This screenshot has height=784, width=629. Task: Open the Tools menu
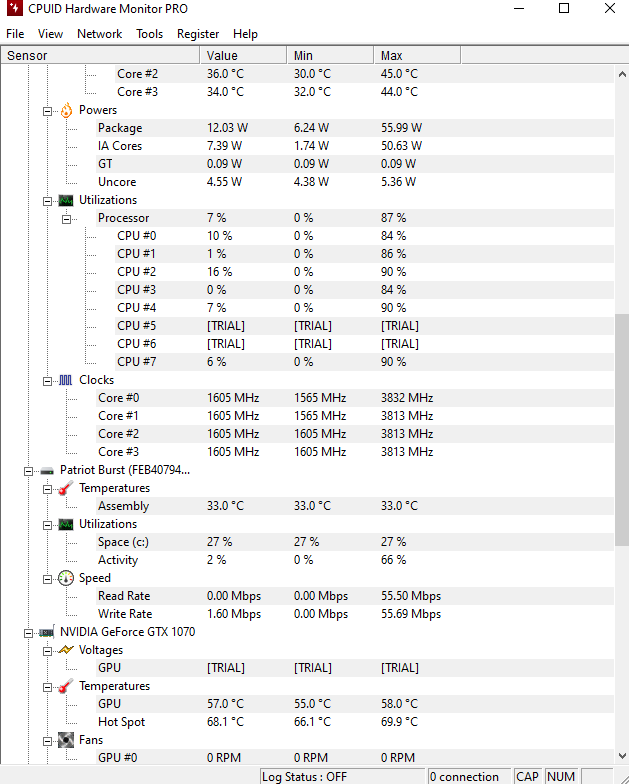[x=150, y=34]
